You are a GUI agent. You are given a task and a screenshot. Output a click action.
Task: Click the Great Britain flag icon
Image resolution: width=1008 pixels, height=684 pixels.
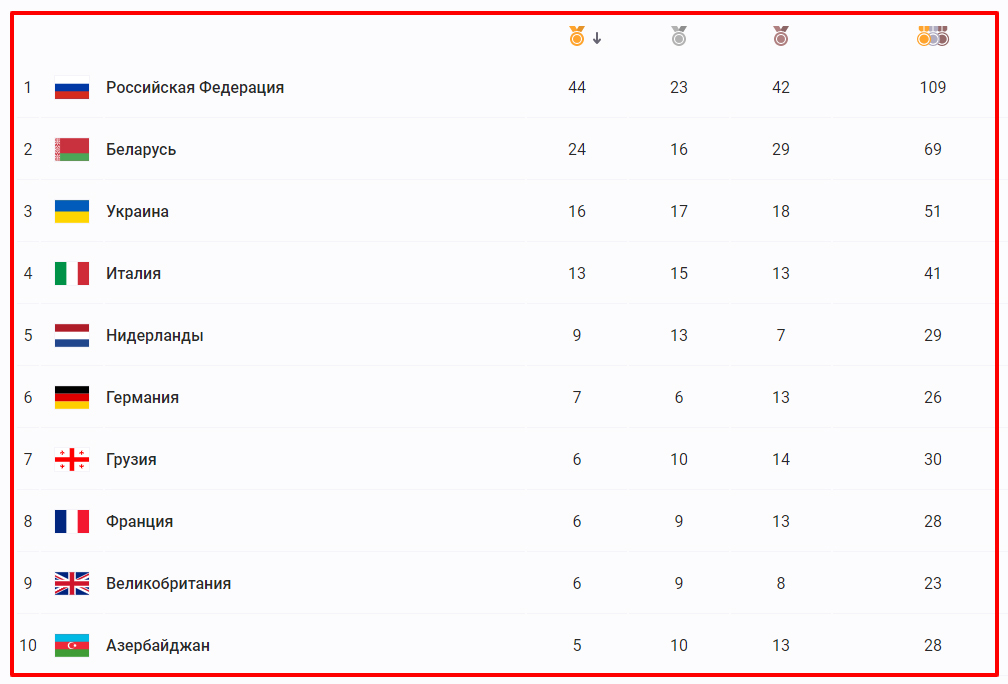point(72,584)
